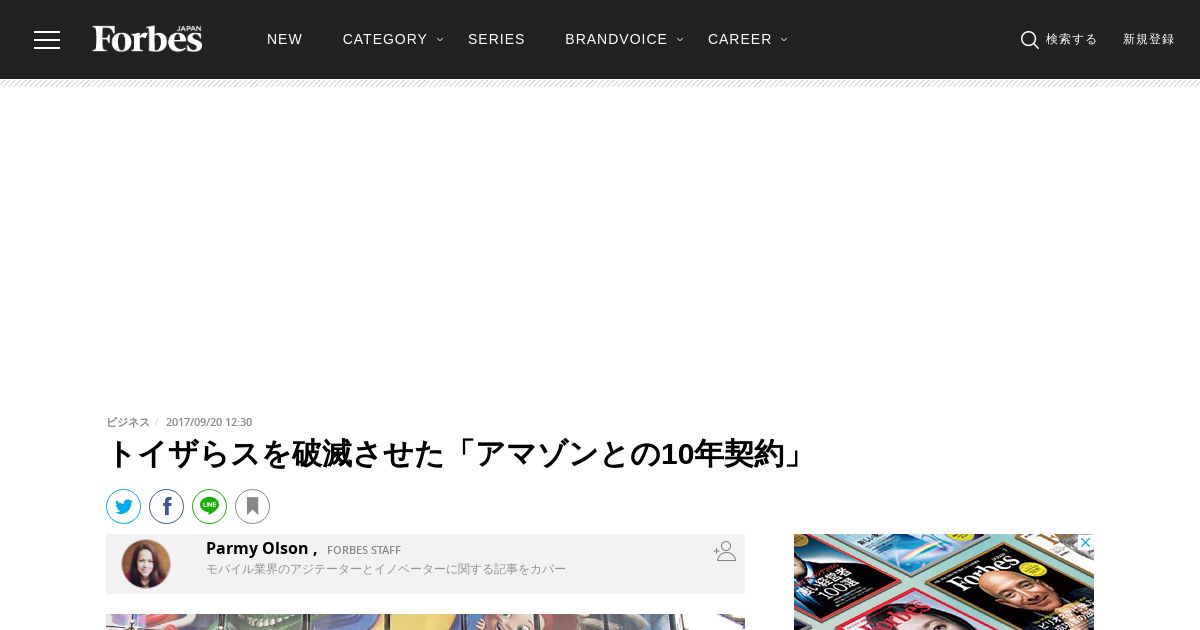Share article on Twitter
This screenshot has width=1200, height=630.
coord(124,506)
